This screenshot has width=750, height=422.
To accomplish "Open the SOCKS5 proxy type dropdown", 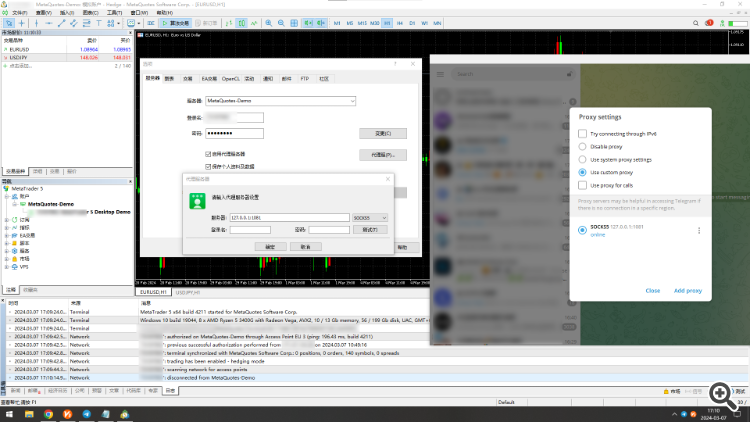I will coord(370,218).
